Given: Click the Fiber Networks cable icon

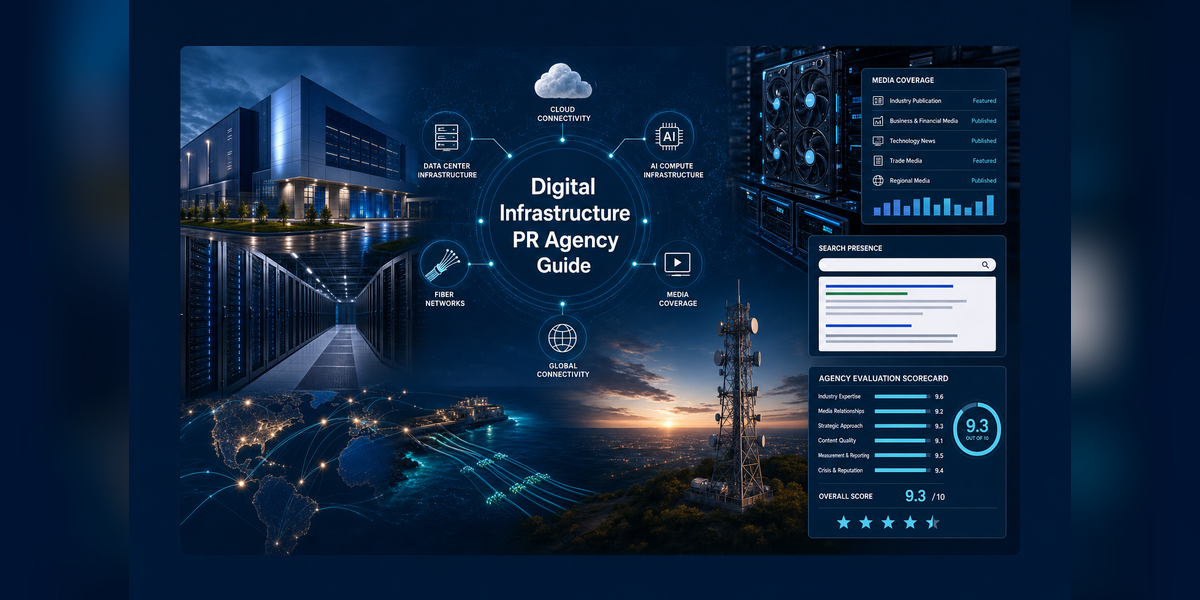Looking at the screenshot, I should pos(440,265).
